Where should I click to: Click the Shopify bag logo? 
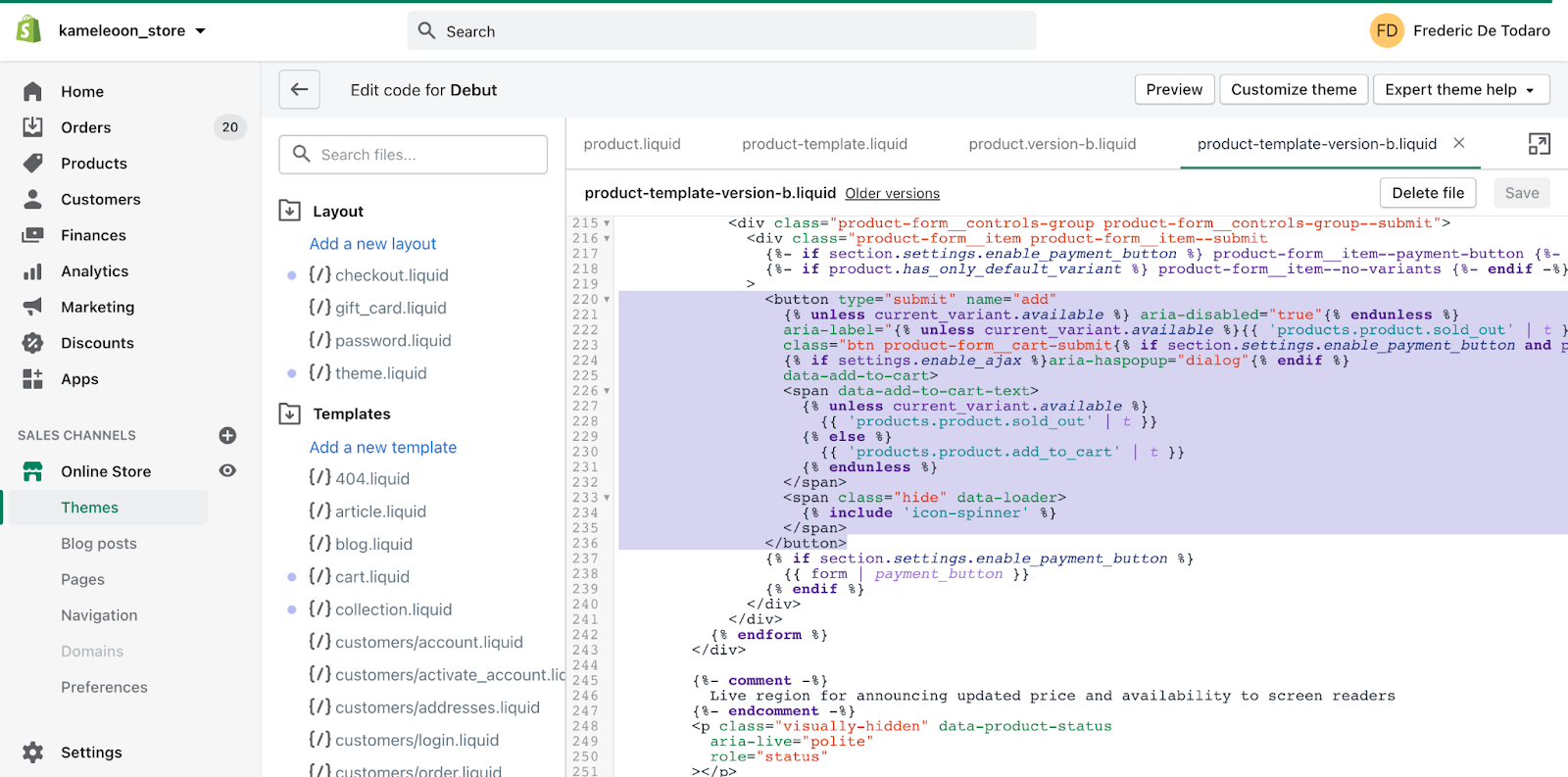(29, 29)
